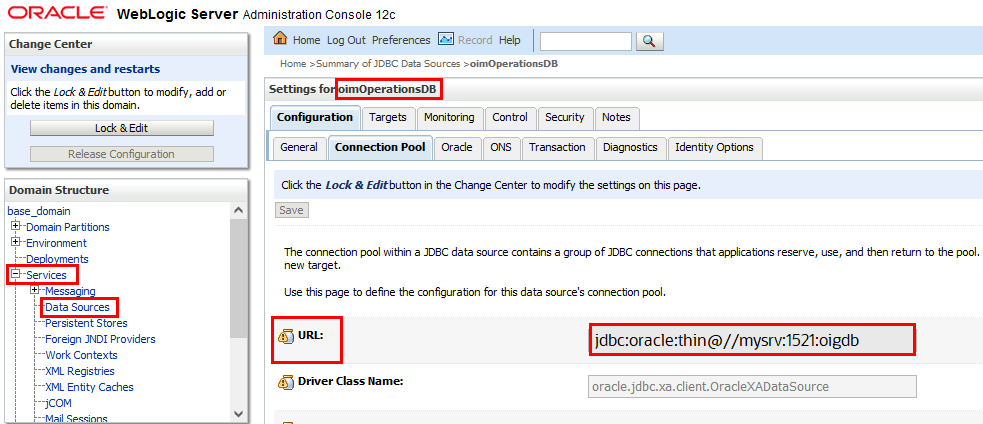This screenshot has height=424, width=983.
Task: Open the Preferences link
Action: click(401, 40)
